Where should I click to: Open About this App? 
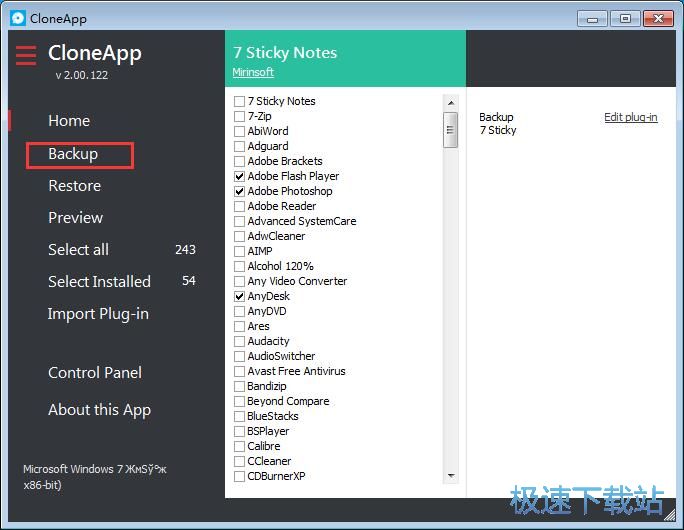tap(99, 410)
